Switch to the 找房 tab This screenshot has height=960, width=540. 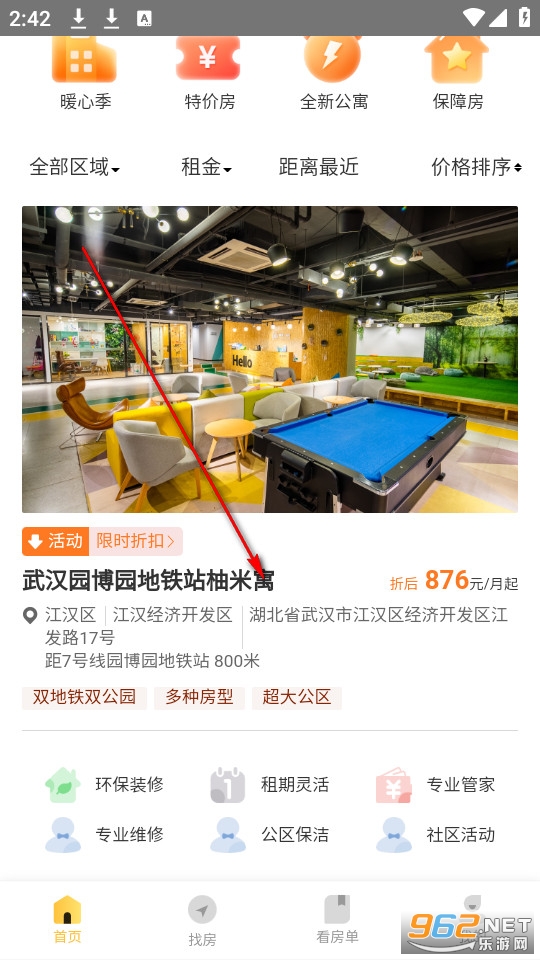click(x=202, y=921)
